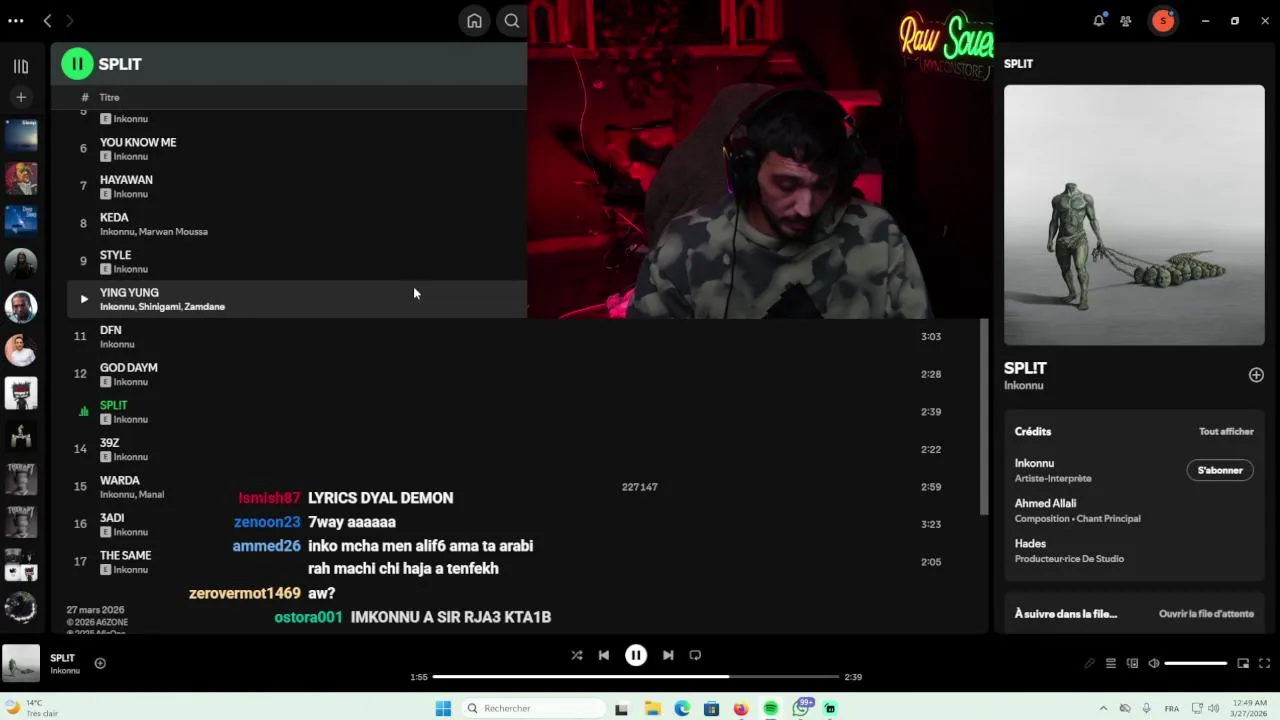Screen dimensions: 1280x720
Task: Open the notifications bell
Action: (x=1099, y=21)
